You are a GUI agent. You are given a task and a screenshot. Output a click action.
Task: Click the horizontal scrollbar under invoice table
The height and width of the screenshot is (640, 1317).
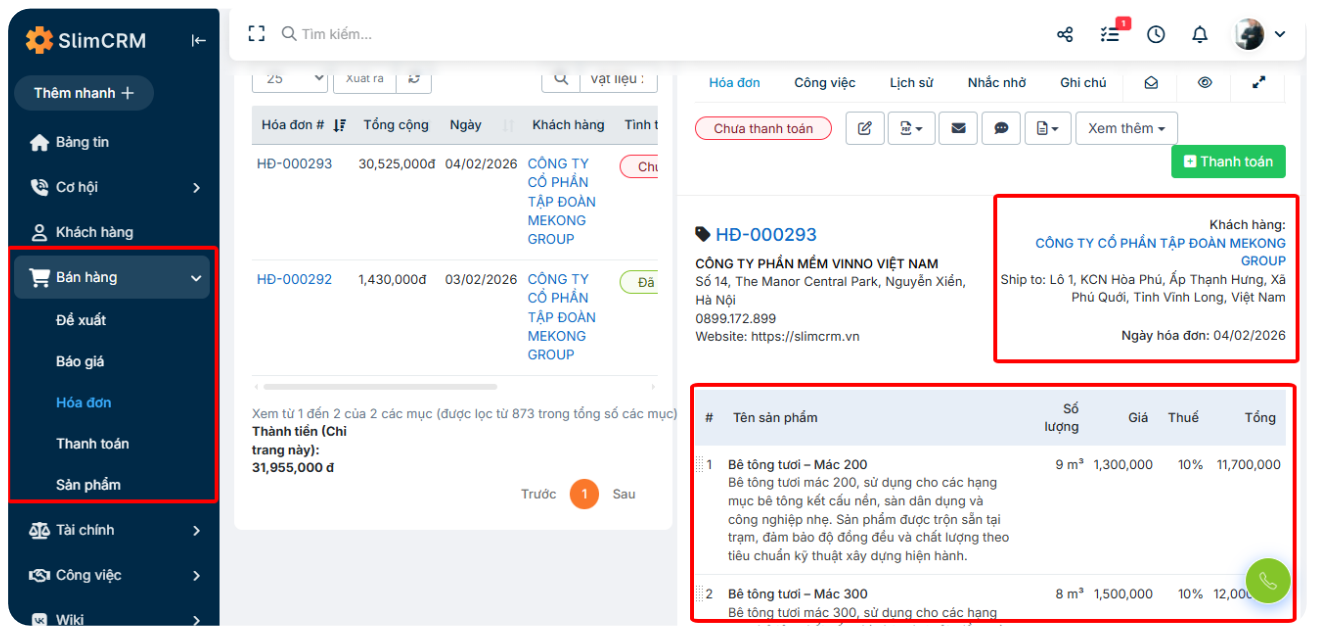click(380, 386)
